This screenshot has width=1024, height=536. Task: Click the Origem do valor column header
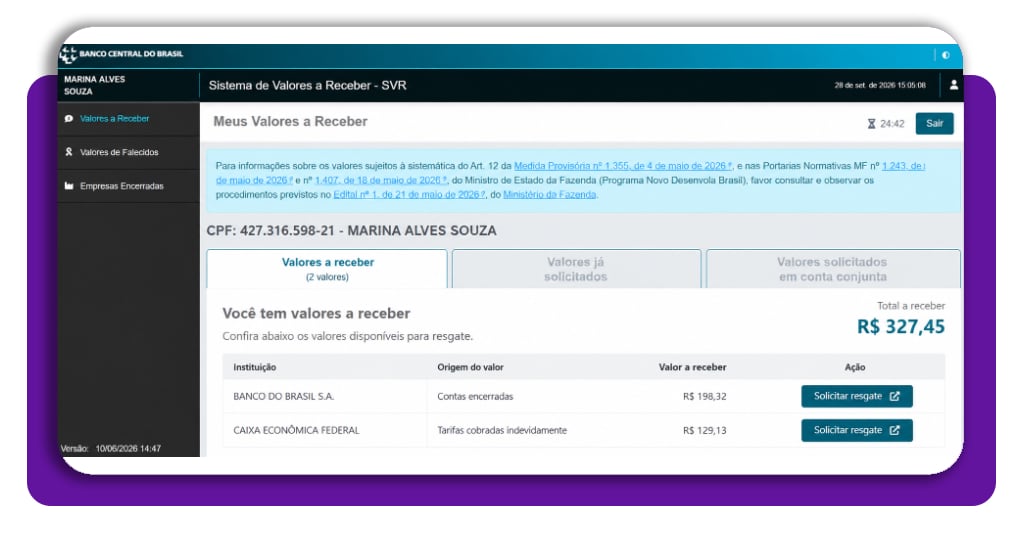click(470, 367)
